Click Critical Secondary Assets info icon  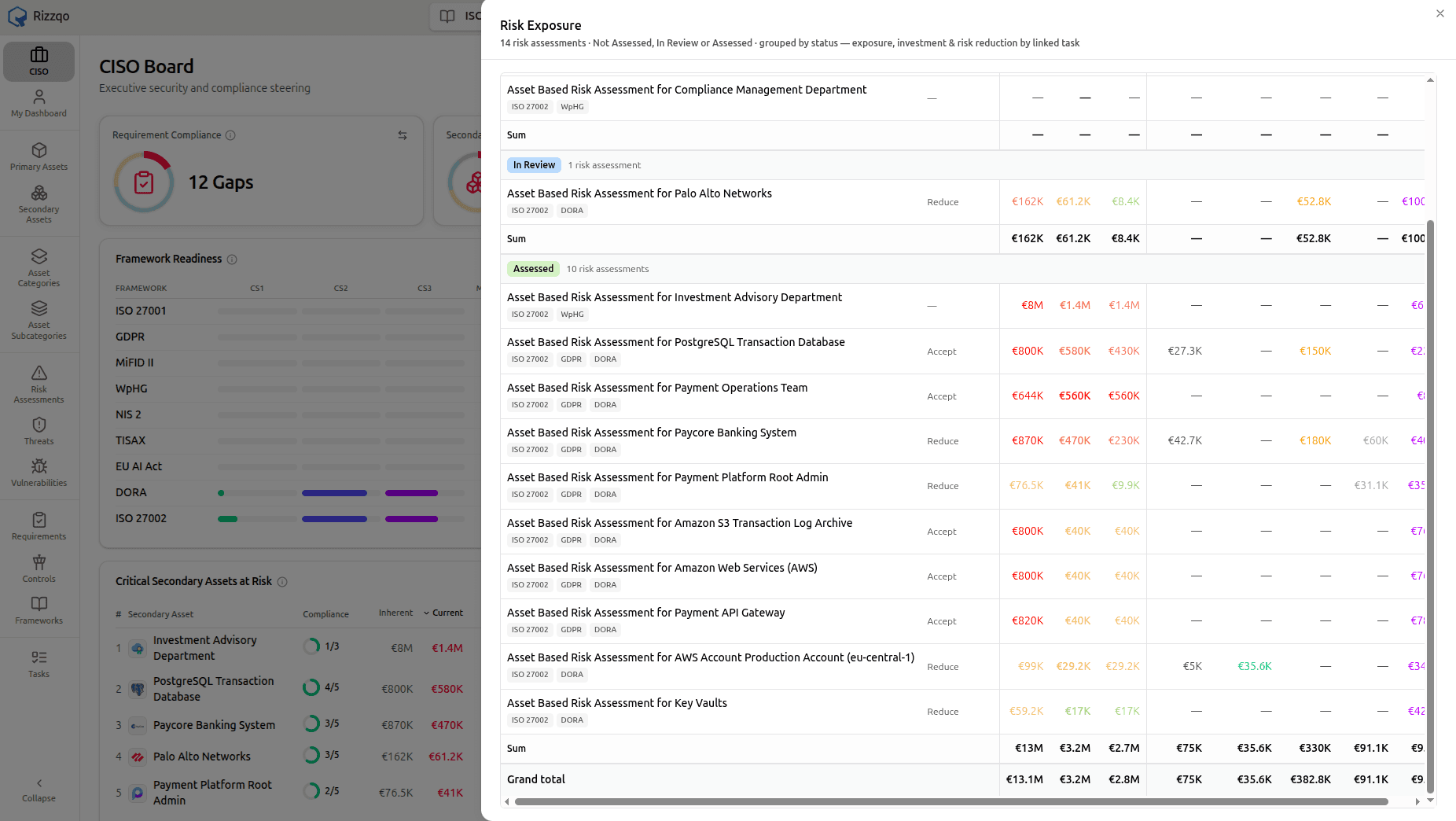click(282, 582)
